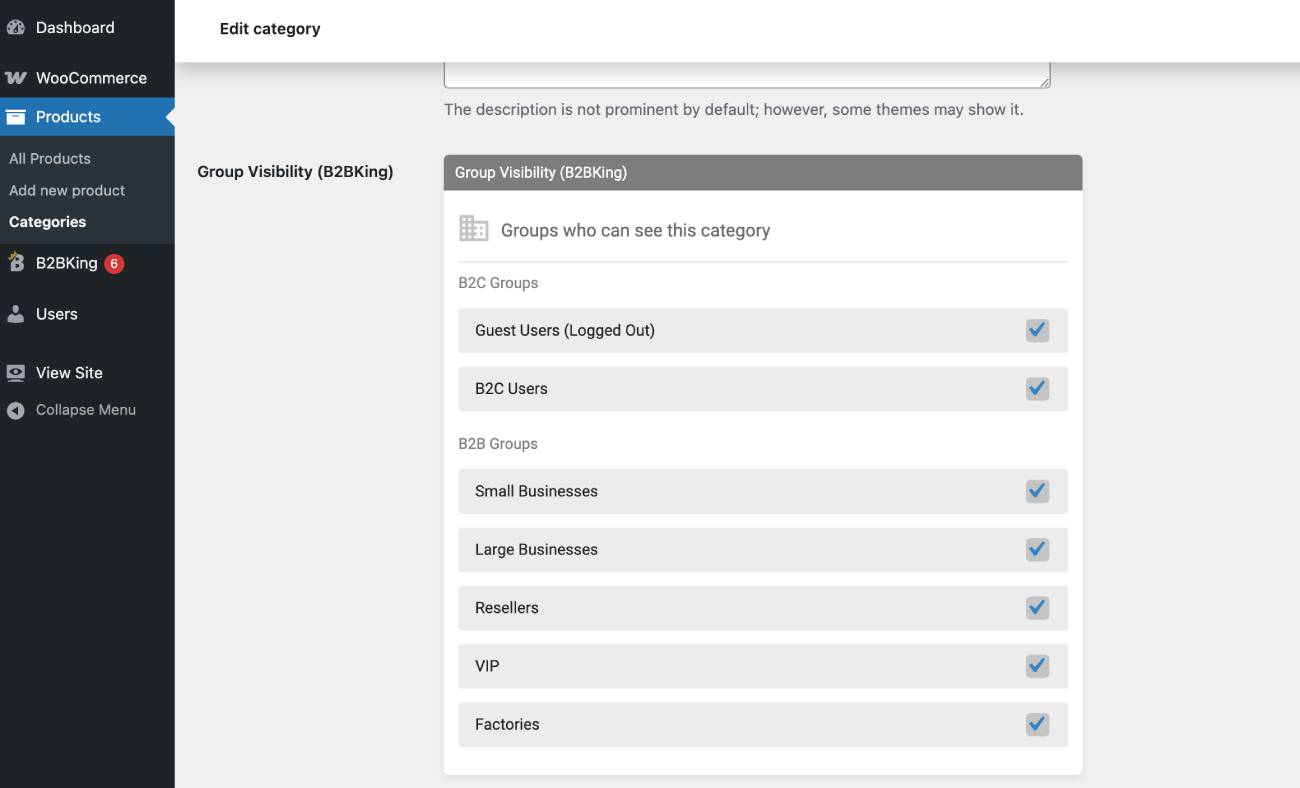Click the B2C Groups section heading
The image size is (1300, 788).
(498, 283)
